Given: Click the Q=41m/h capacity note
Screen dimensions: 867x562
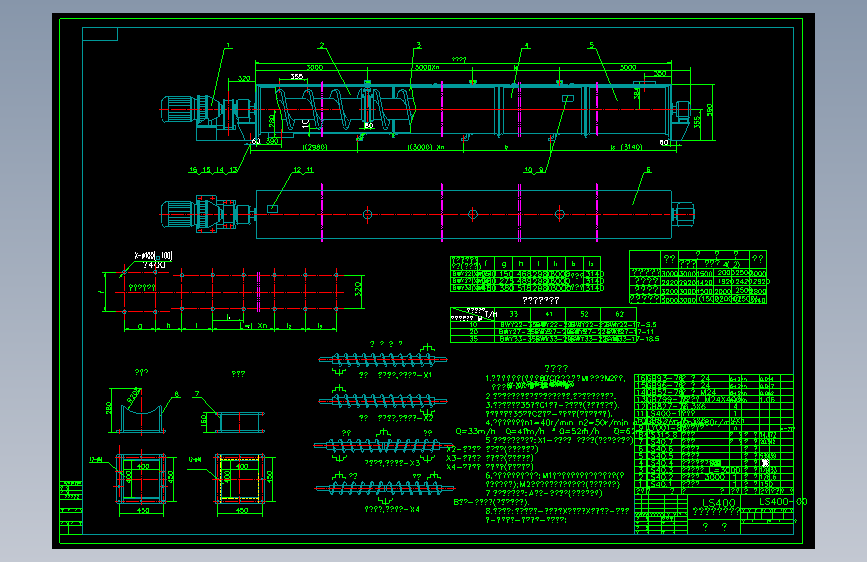Looking at the screenshot, I should pyautogui.click(x=524, y=431).
